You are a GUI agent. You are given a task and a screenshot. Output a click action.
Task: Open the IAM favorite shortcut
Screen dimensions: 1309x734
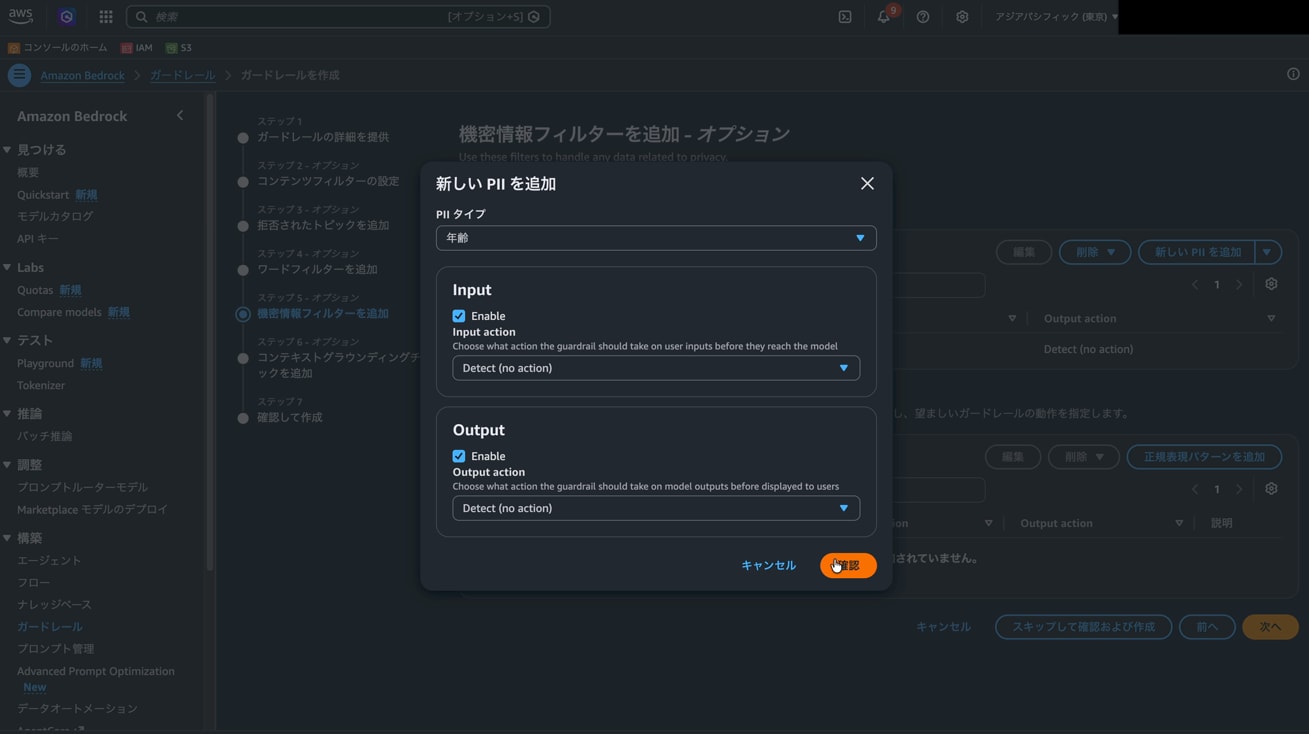coord(136,48)
